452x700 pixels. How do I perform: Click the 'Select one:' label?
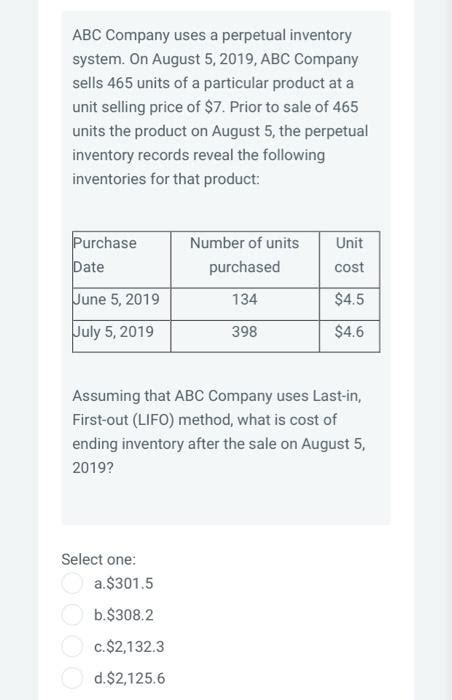pyautogui.click(x=99, y=559)
